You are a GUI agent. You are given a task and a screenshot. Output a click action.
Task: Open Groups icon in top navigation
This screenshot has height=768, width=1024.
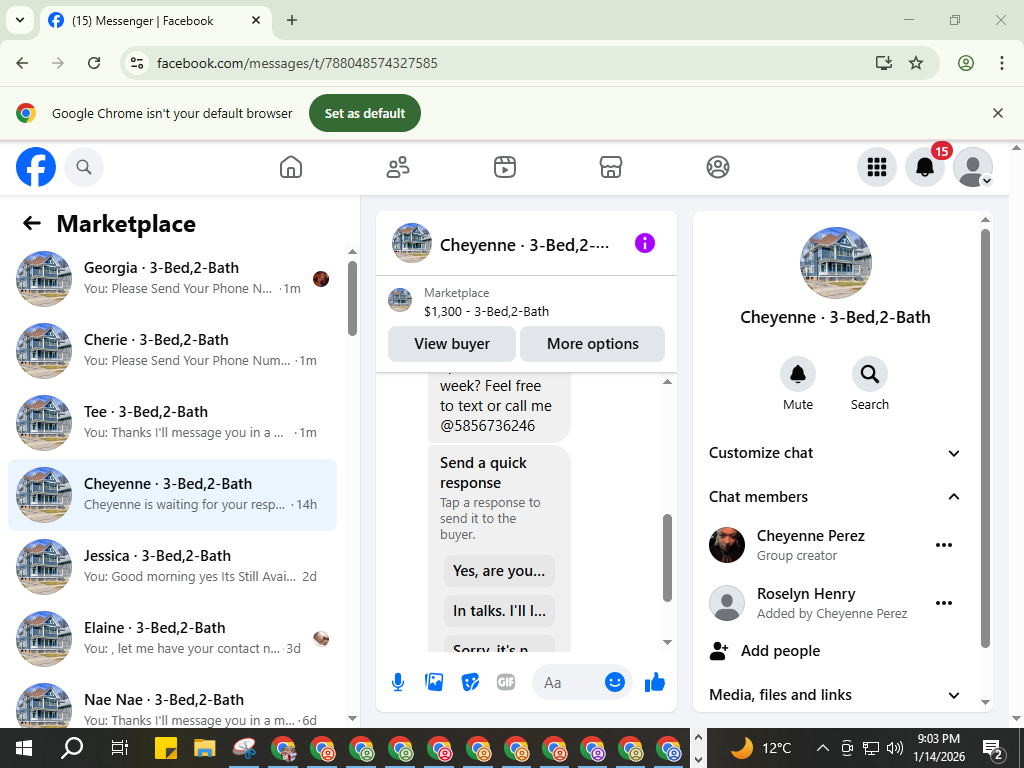(718, 167)
